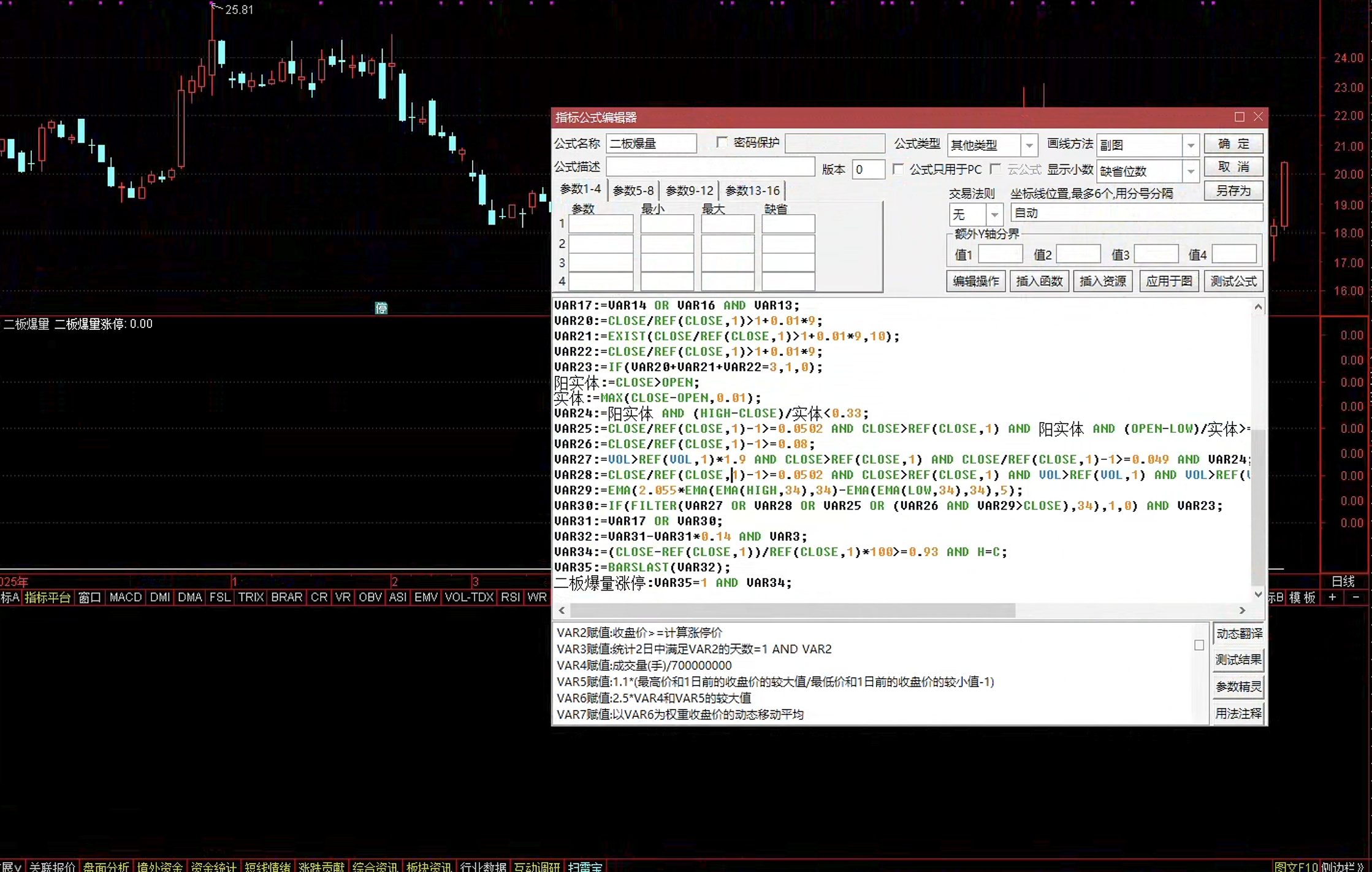Check the small box beside translation panel
Viewport: 1372px width, 872px height.
tap(1199, 645)
